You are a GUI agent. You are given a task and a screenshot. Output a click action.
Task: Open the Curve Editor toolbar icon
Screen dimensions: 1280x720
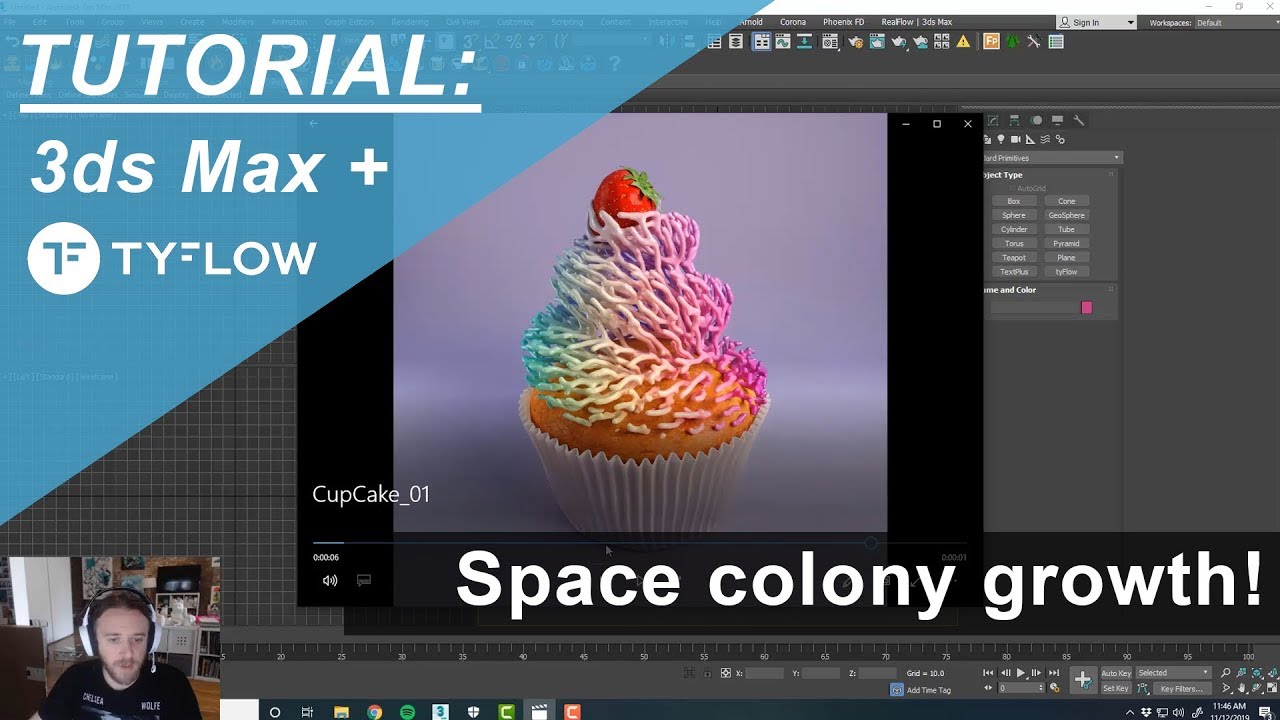click(x=783, y=42)
